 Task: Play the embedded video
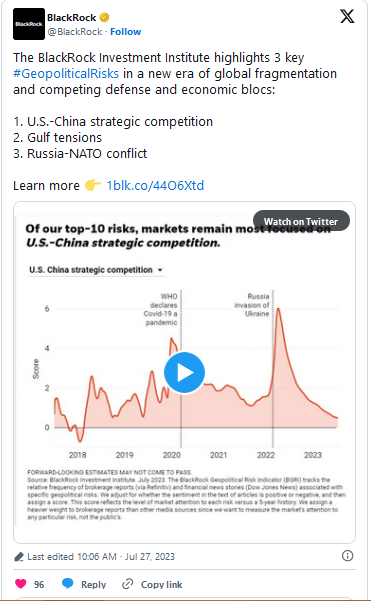pyautogui.click(x=184, y=373)
